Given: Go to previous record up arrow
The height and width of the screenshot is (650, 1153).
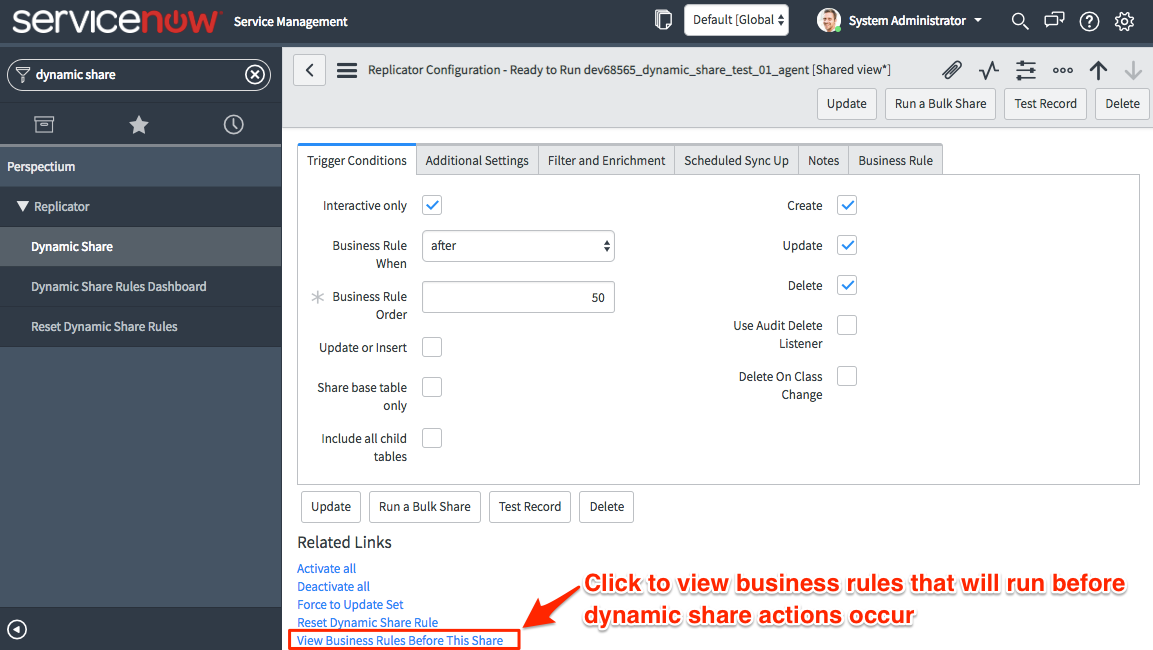Looking at the screenshot, I should (1098, 70).
